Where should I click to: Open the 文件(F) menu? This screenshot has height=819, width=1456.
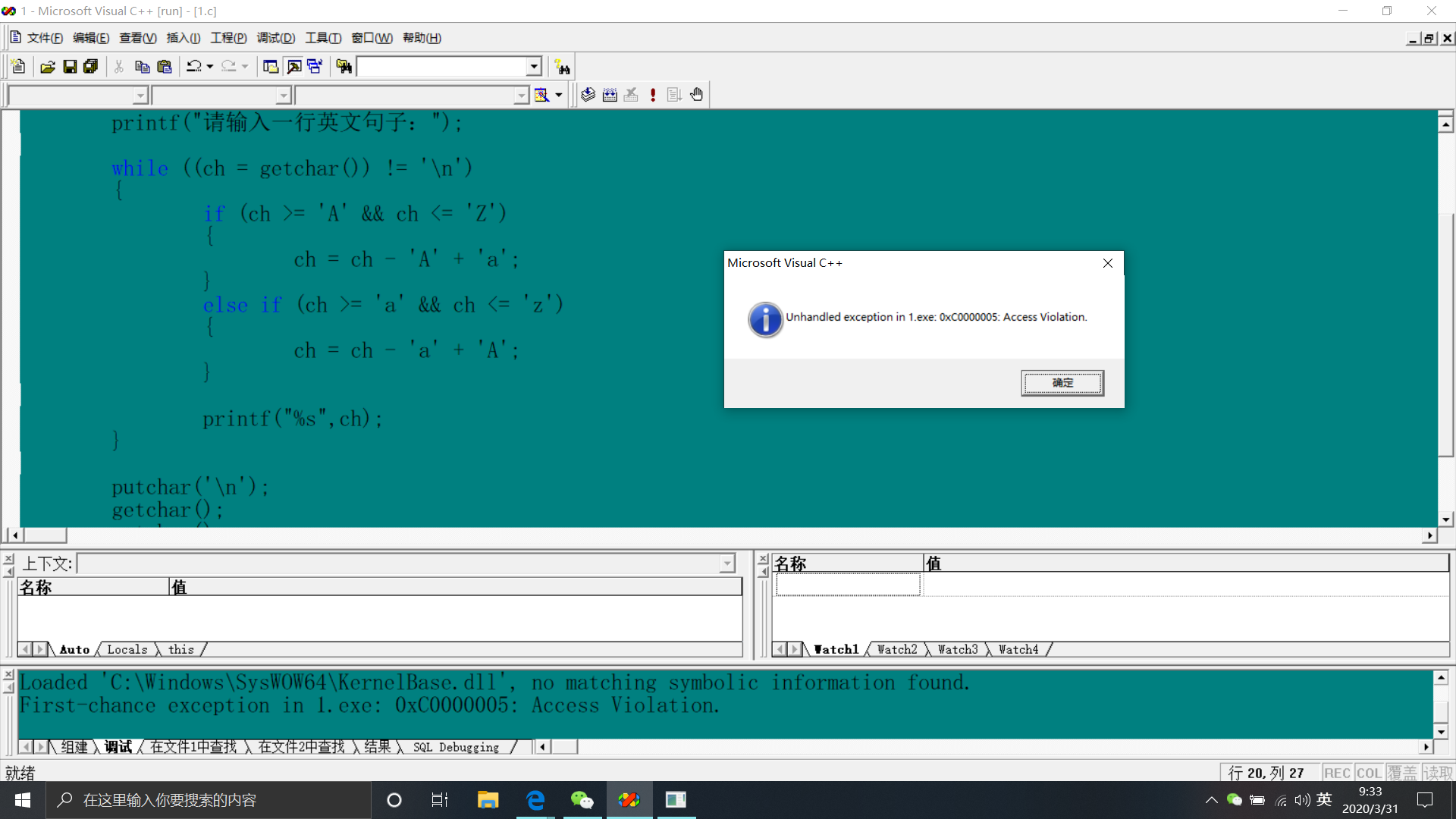coord(45,38)
